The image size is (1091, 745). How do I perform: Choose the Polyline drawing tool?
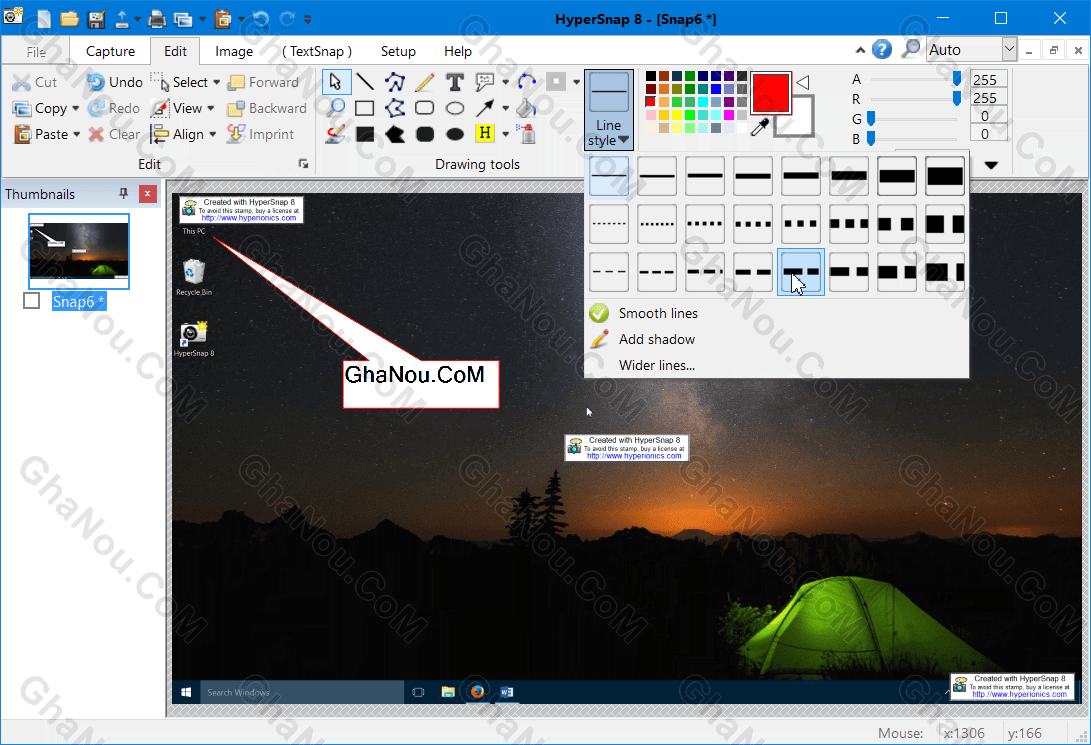[395, 82]
